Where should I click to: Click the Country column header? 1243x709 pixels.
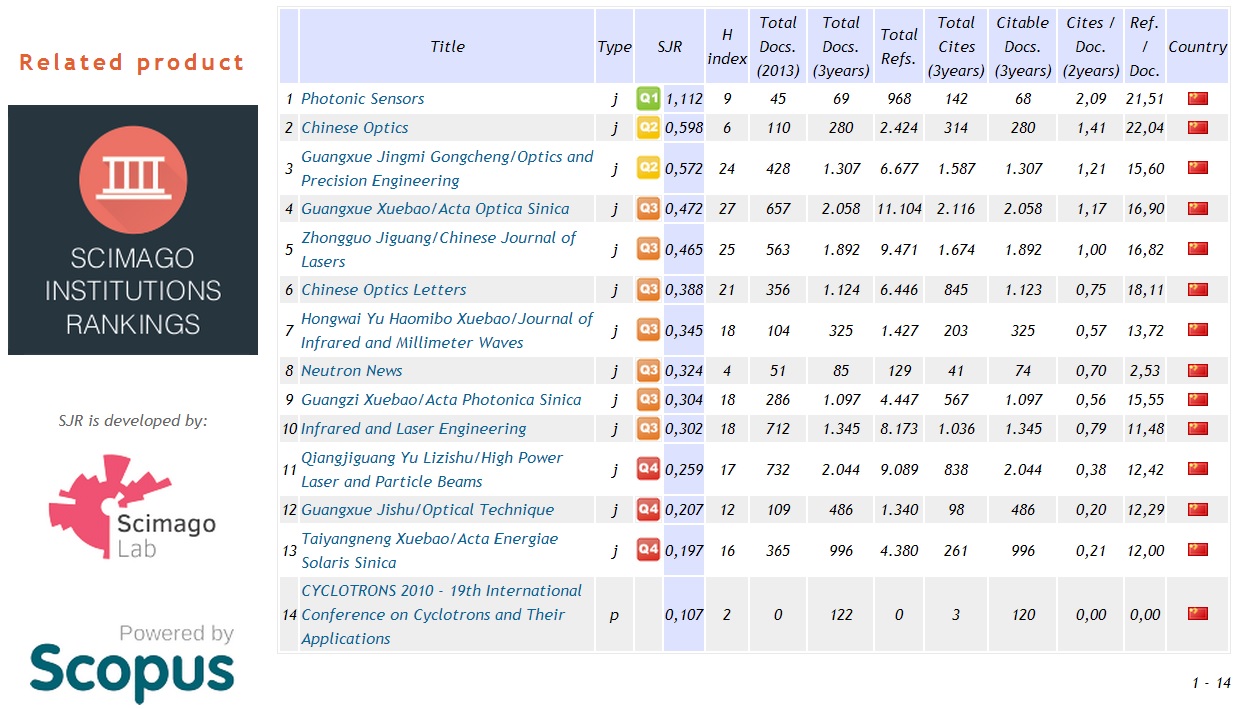[1197, 47]
